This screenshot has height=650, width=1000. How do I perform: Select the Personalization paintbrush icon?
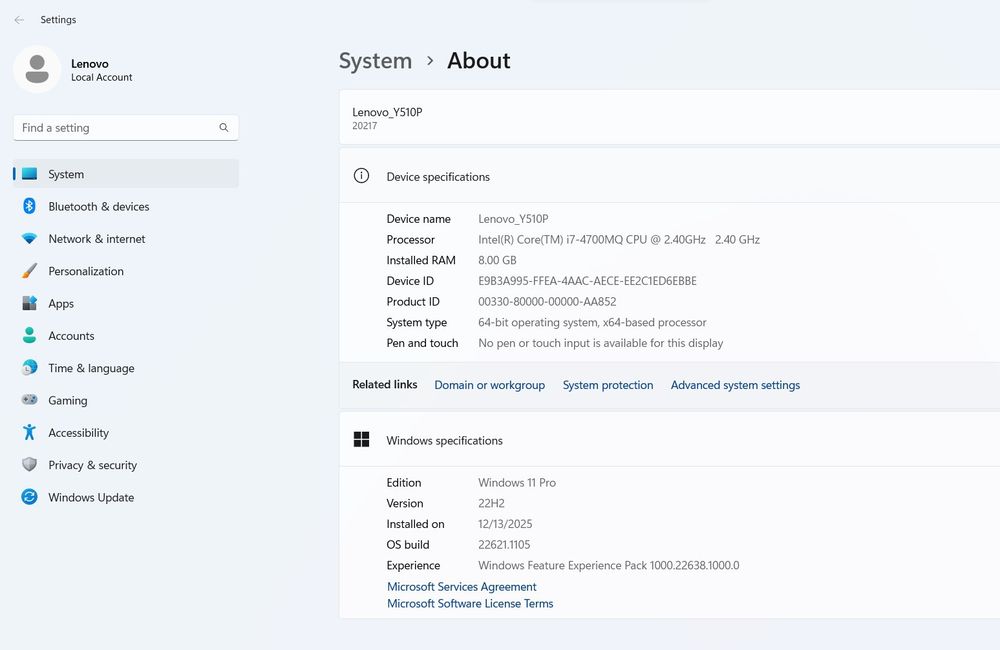[30, 271]
